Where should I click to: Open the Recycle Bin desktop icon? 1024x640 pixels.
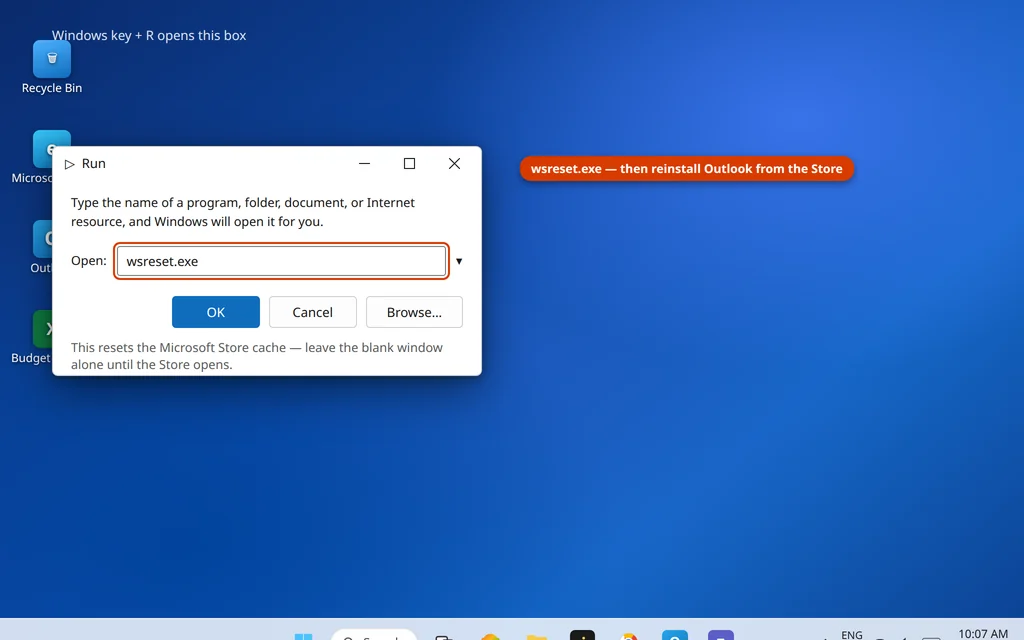coord(52,67)
